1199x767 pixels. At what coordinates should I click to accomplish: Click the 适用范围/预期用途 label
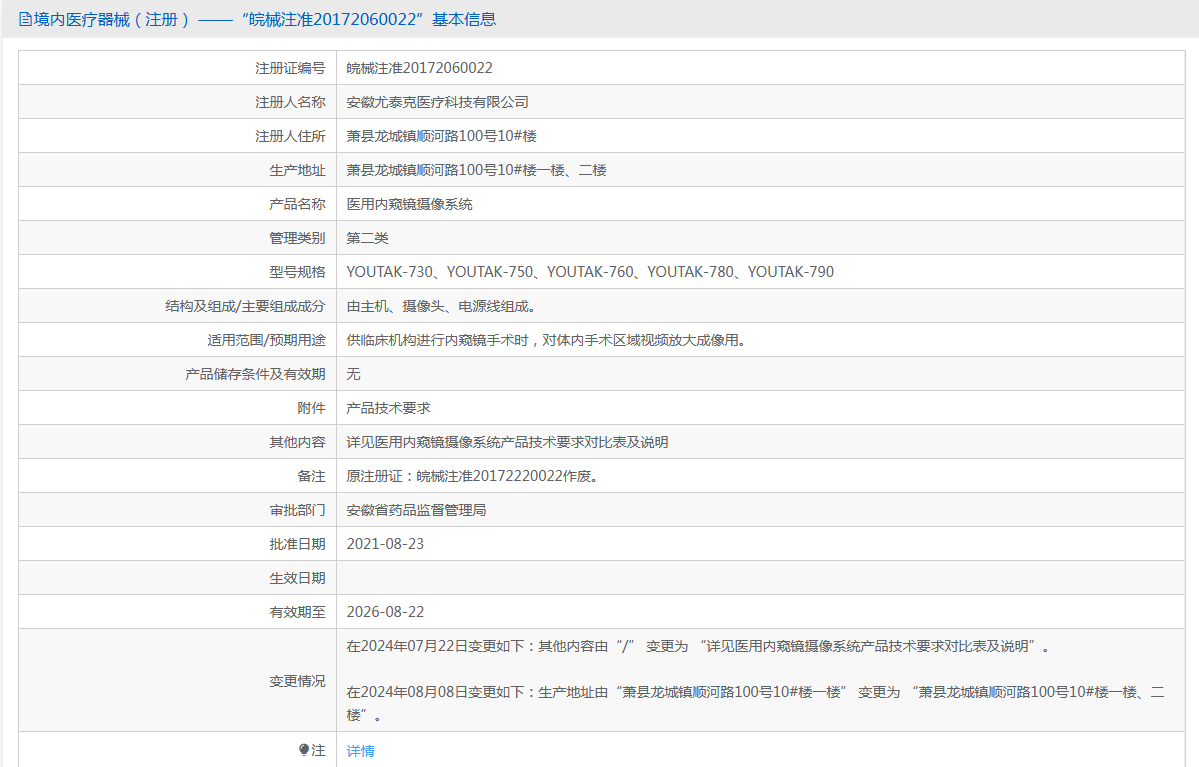point(265,340)
